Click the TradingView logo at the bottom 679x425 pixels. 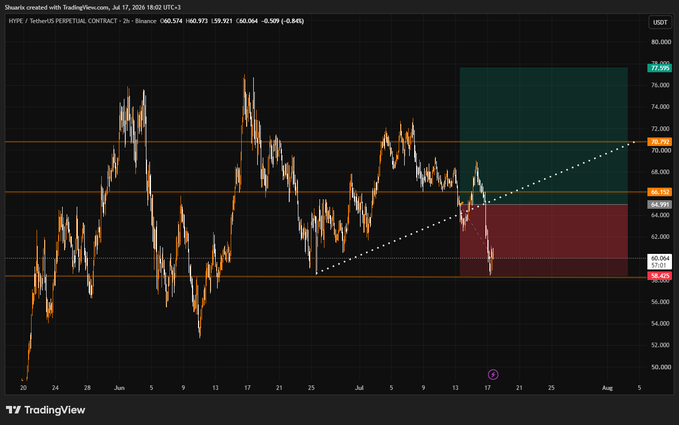45,410
